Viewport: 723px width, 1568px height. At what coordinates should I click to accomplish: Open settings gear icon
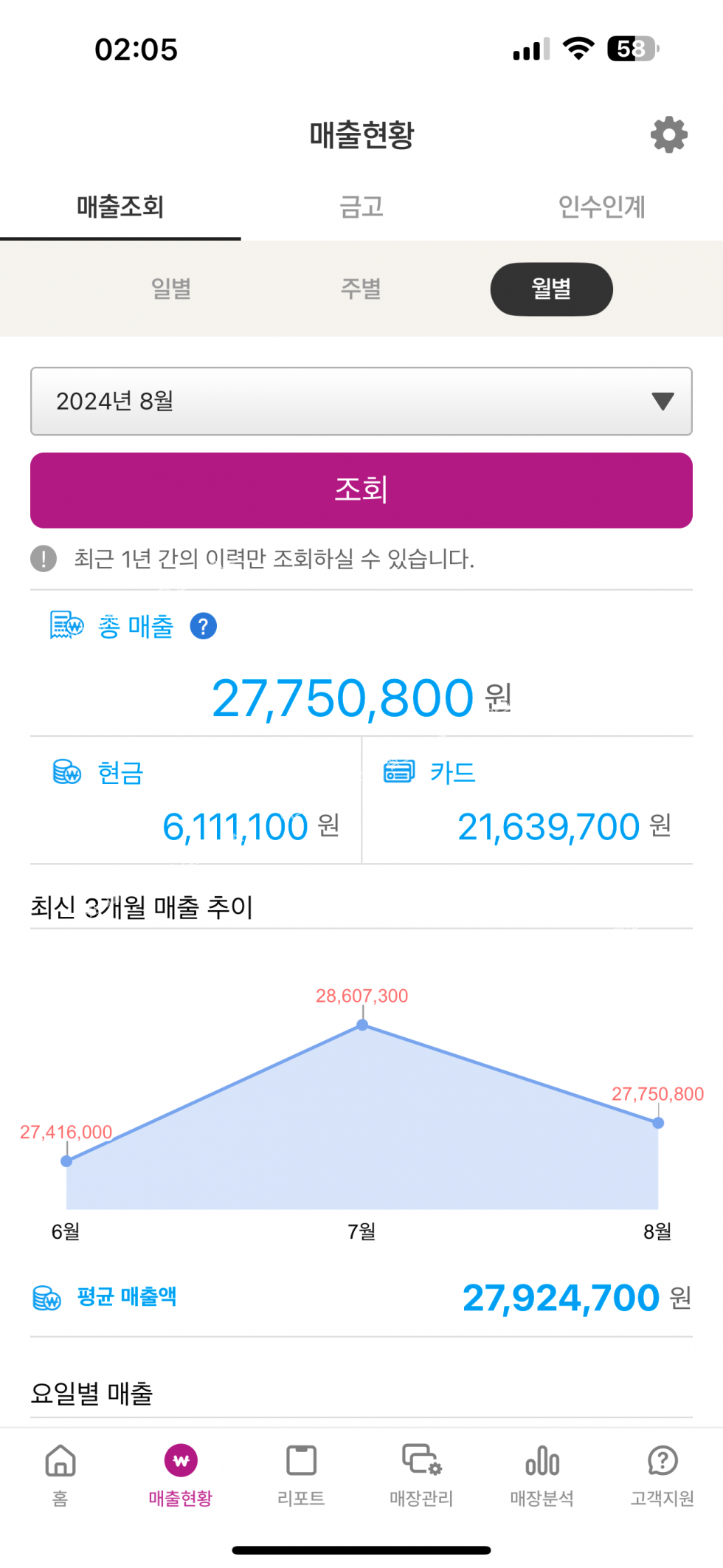(668, 134)
